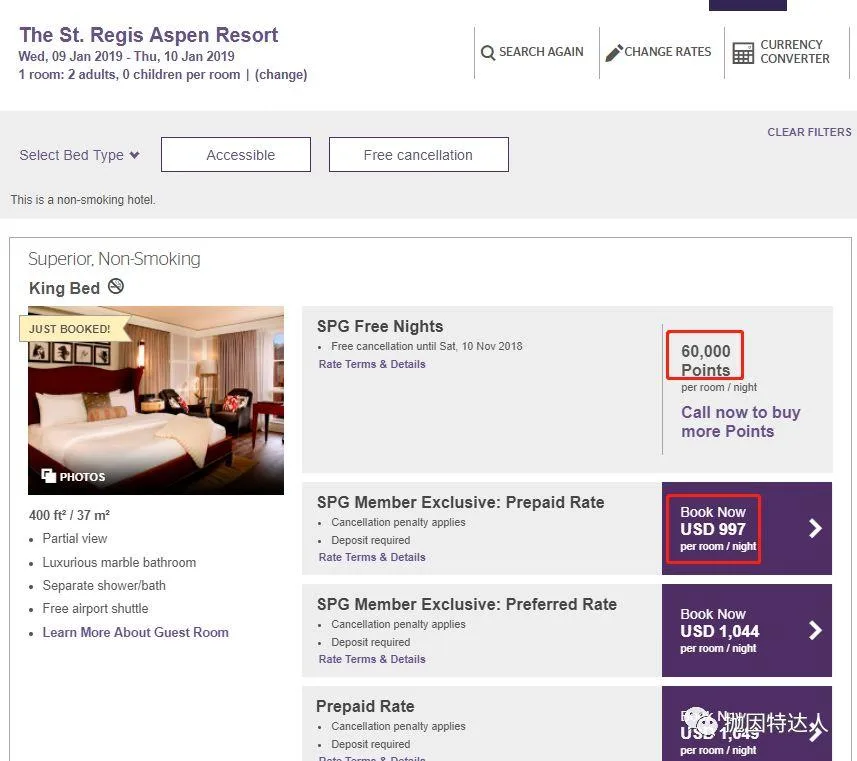Click the (change) room occupancy link
Image resolution: width=857 pixels, height=761 pixels.
click(x=281, y=74)
